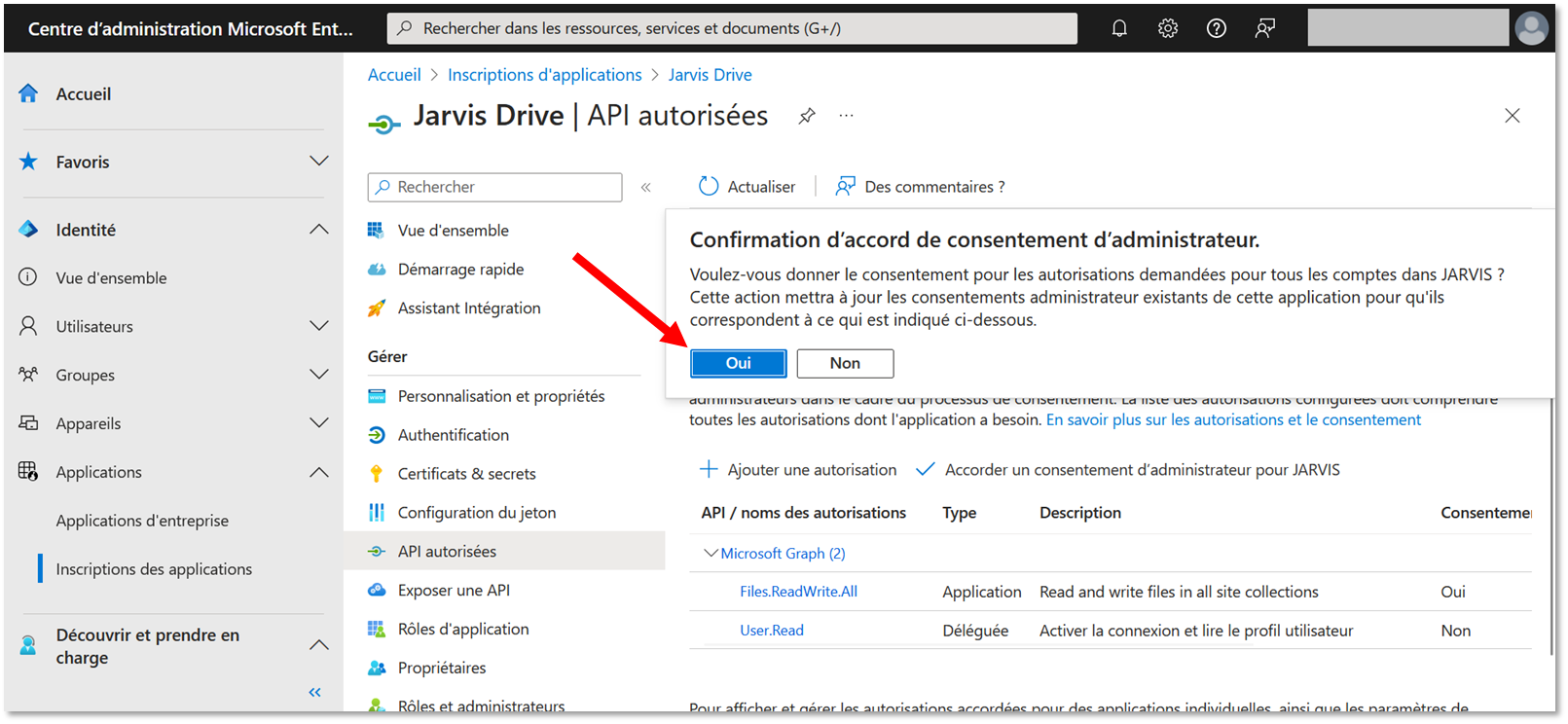Click the feedback person icon in the header
The height and width of the screenshot is (724, 1568).
[x=1265, y=28]
